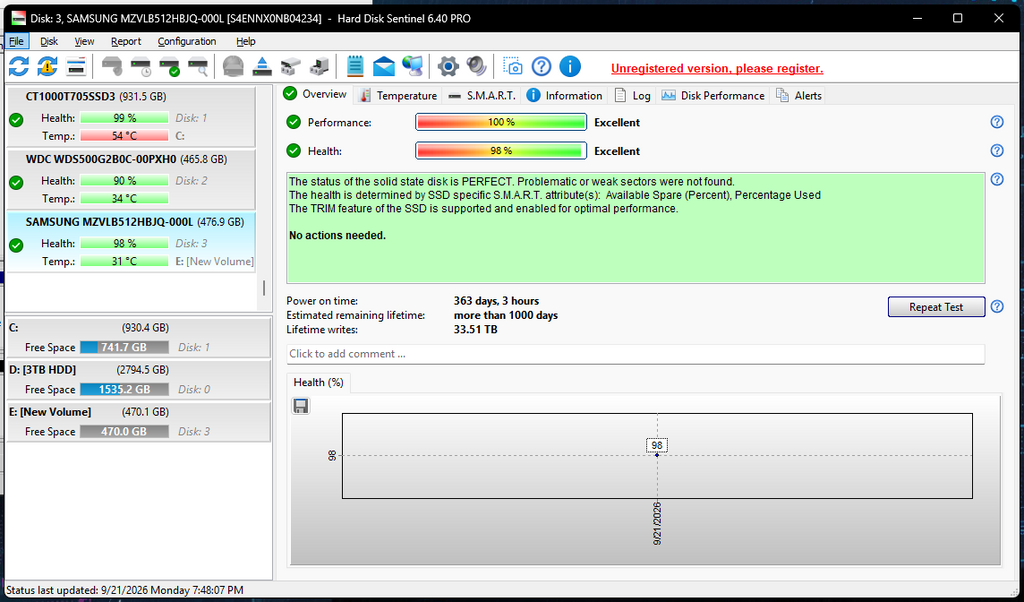1024x602 pixels.
Task: Click the comment field to add comment
Action: 635,354
